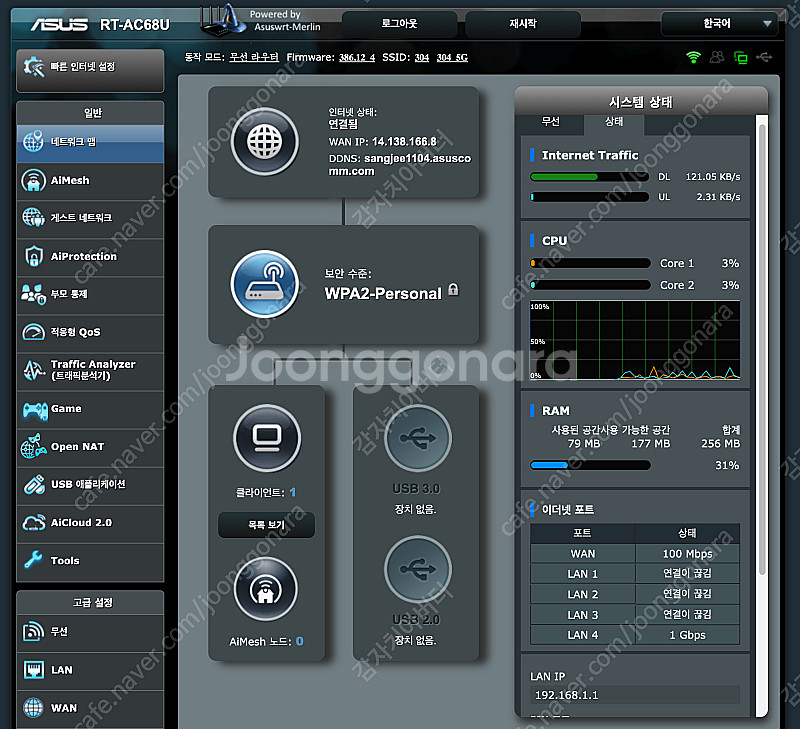
Task: Click the AiMesh node house icon
Action: pos(265,589)
